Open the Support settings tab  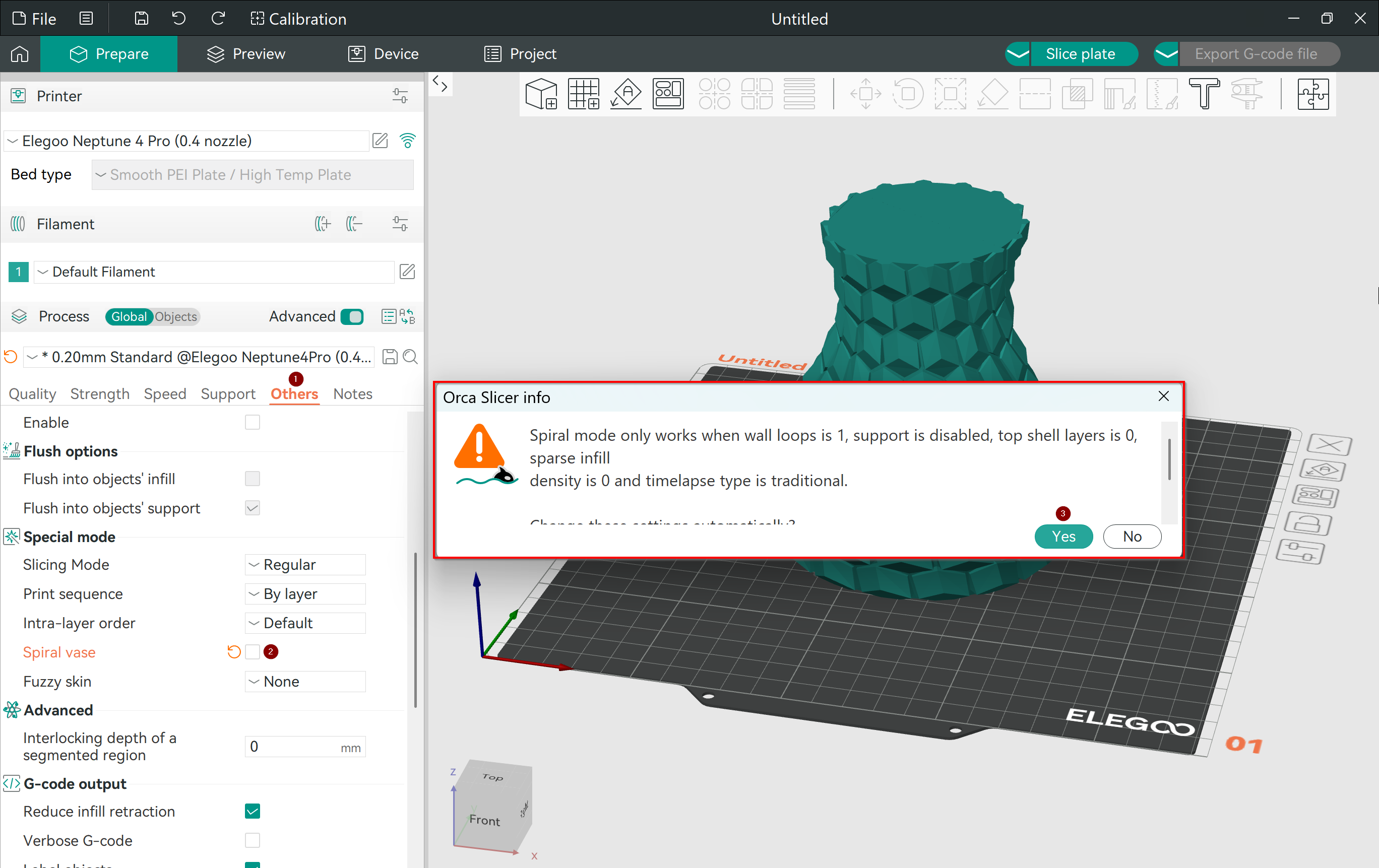click(x=228, y=394)
